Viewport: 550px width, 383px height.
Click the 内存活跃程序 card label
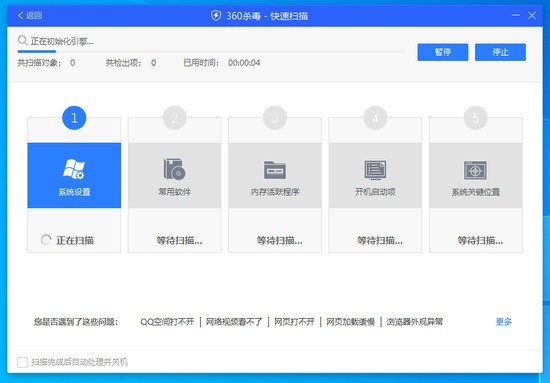coord(275,192)
